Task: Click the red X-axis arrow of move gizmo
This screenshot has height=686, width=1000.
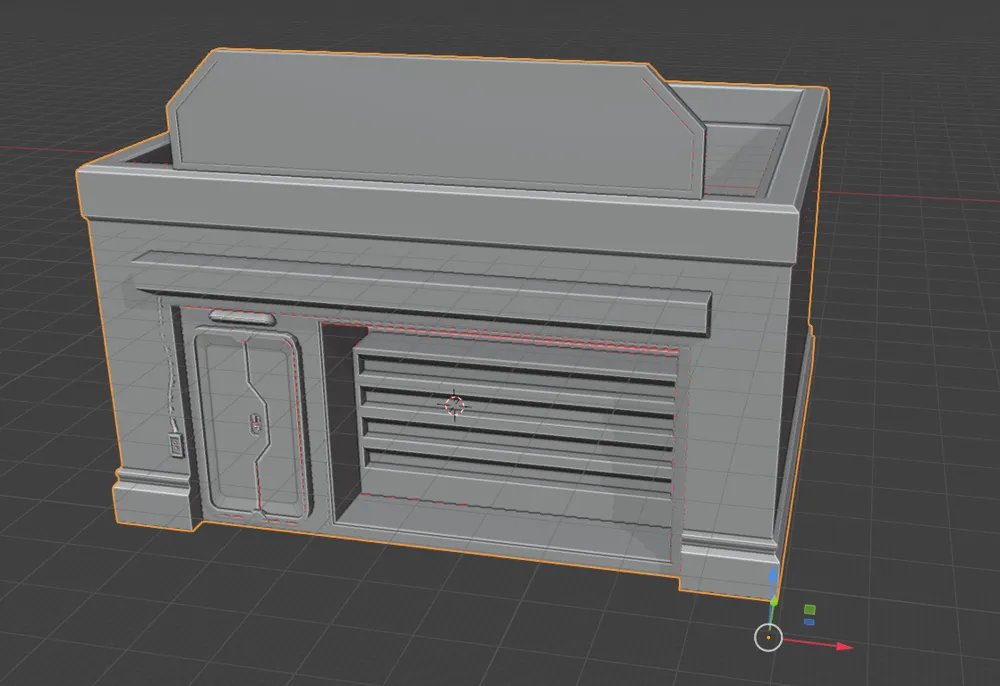Action: click(844, 646)
